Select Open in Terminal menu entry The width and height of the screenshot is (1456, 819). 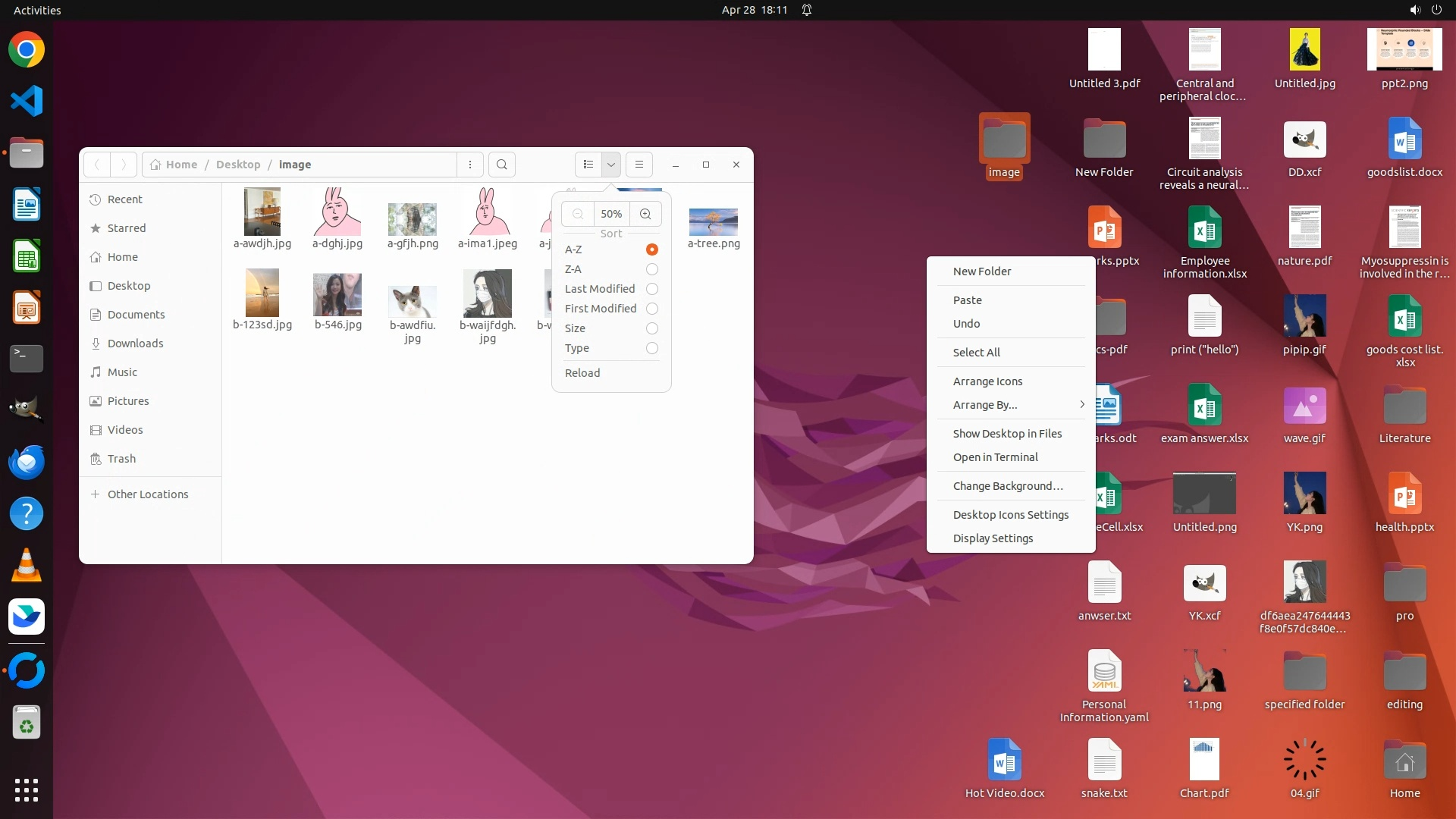click(x=995, y=457)
